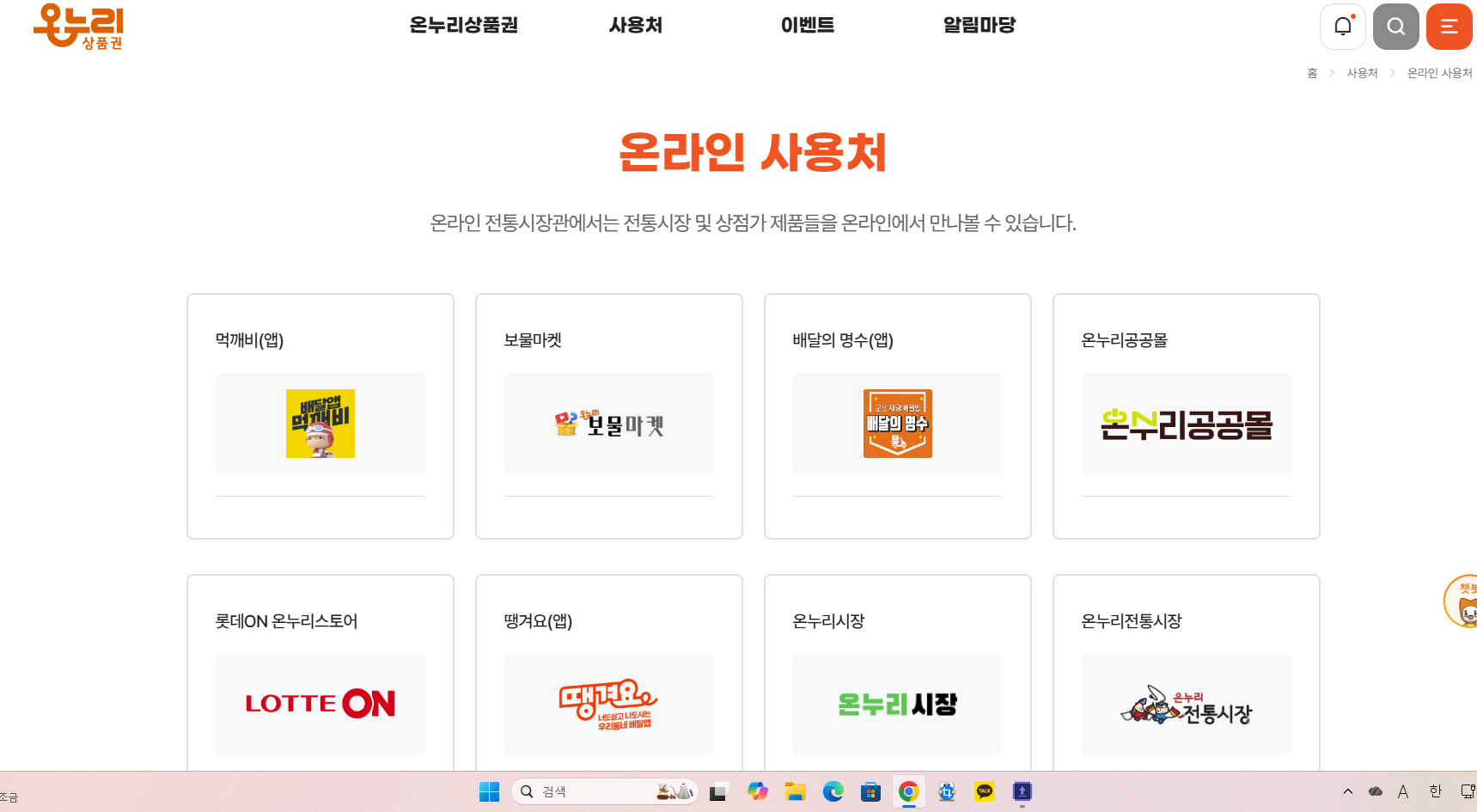1477x812 pixels.
Task: Open the orange hamburger menu
Action: (1450, 27)
